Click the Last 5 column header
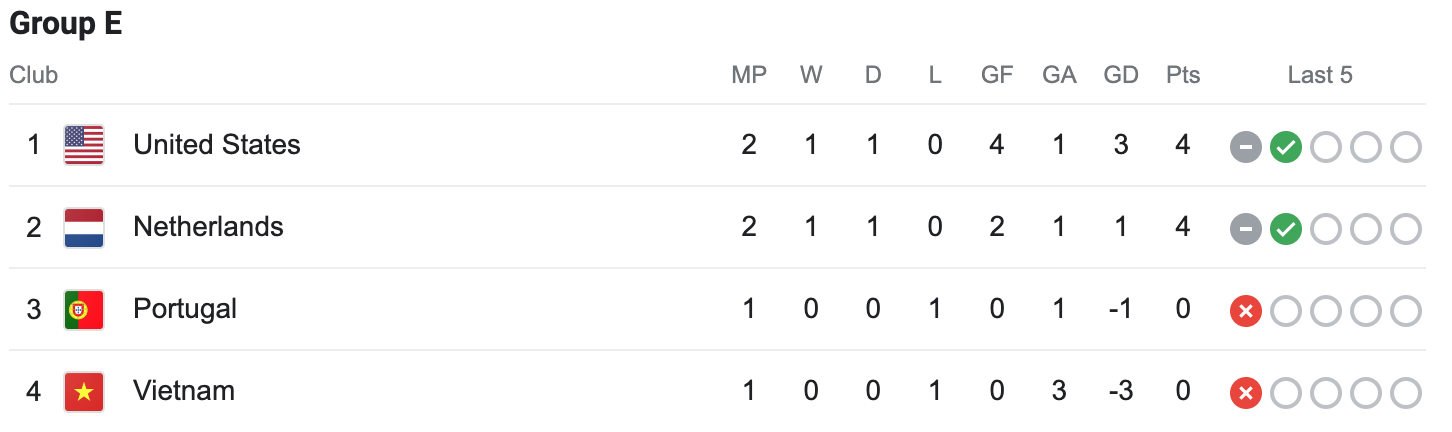Viewport: 1452px width, 432px height. click(x=1320, y=75)
